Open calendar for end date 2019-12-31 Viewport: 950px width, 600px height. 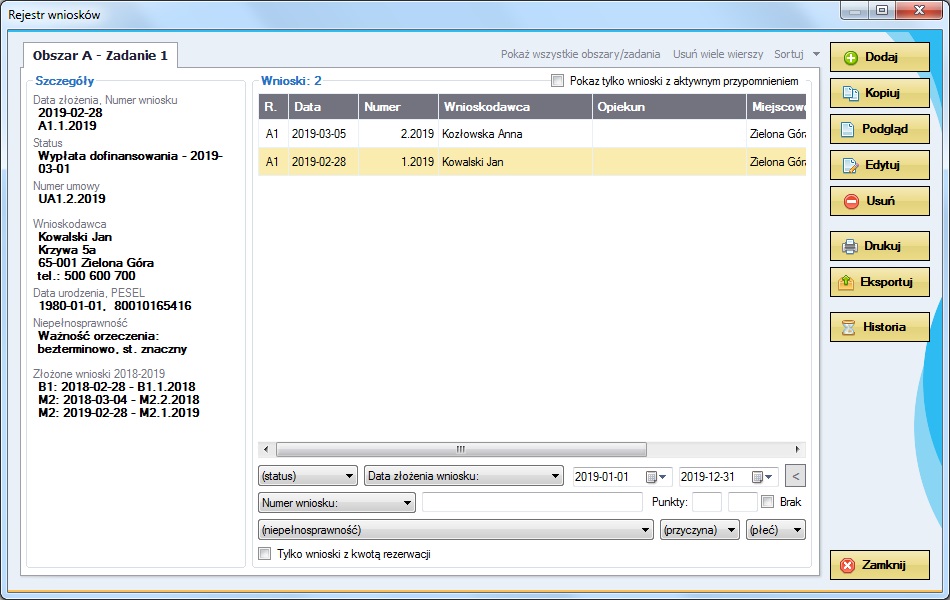762,477
